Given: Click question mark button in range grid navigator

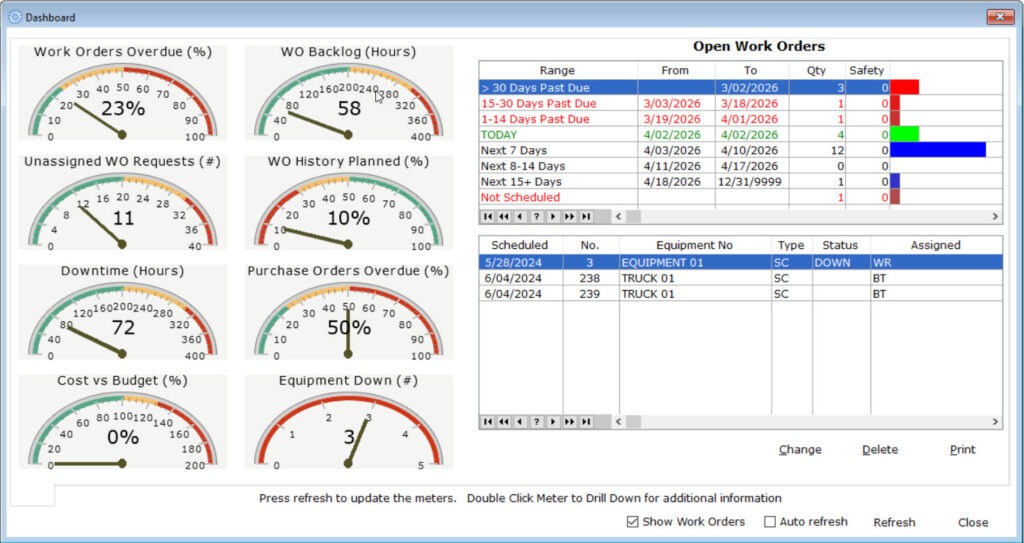Looking at the screenshot, I should click(x=536, y=216).
